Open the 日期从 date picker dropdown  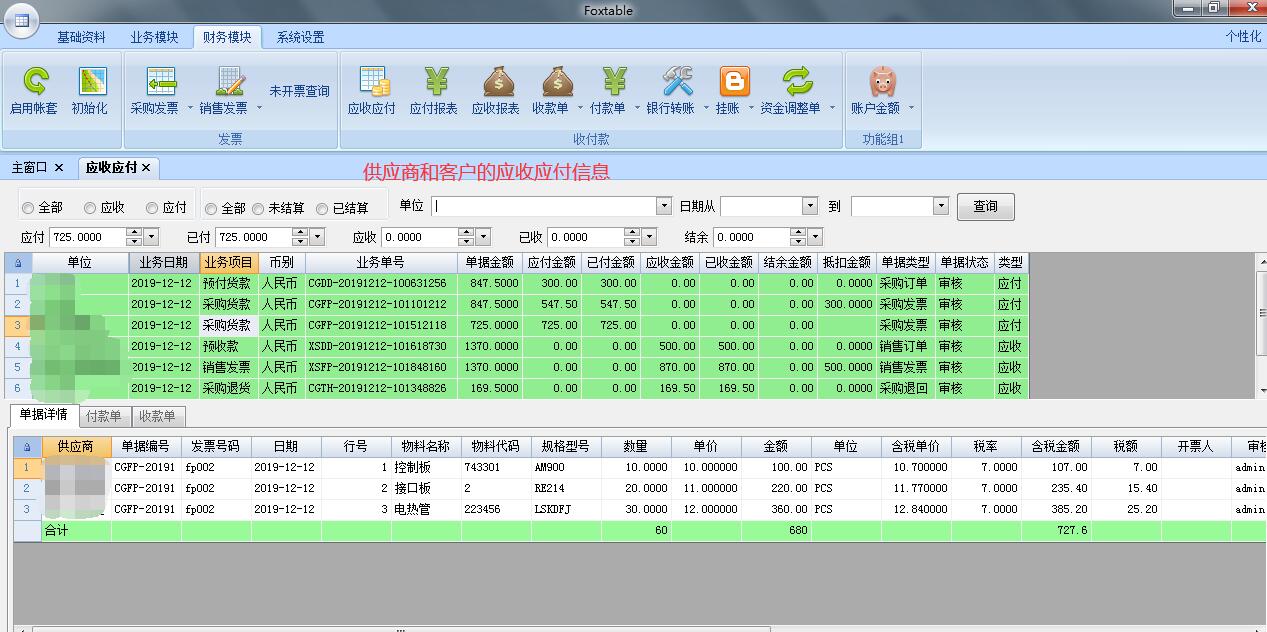coord(810,206)
